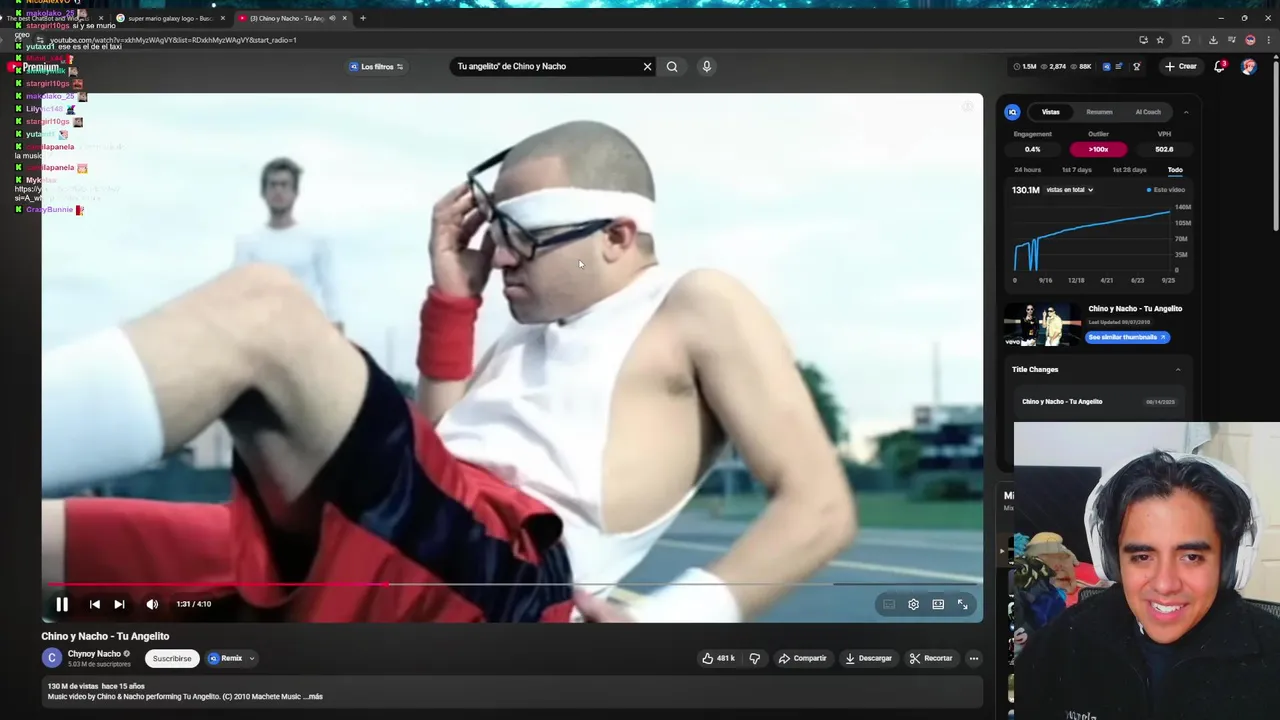Image resolution: width=1280 pixels, height=720 pixels.
Task: Switch to the AI Coach tab
Action: click(x=1148, y=112)
